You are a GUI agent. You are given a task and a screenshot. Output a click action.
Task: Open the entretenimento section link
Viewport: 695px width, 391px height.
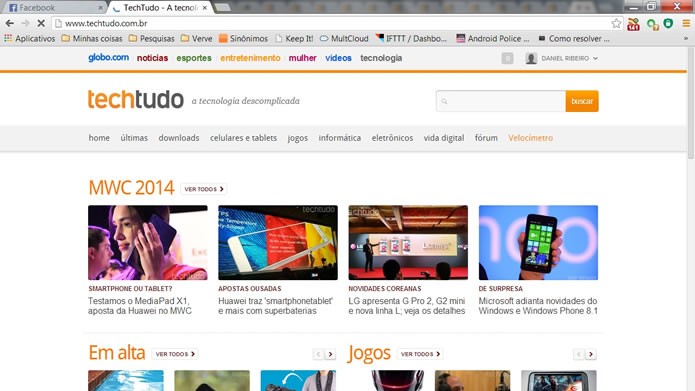click(250, 58)
